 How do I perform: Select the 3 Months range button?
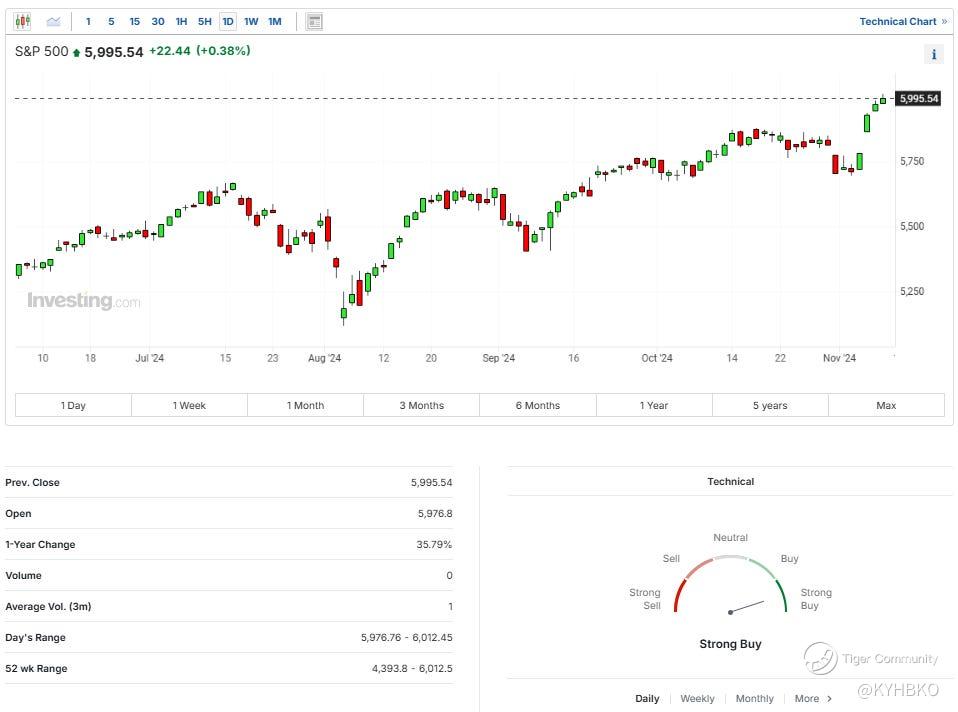tap(421, 405)
